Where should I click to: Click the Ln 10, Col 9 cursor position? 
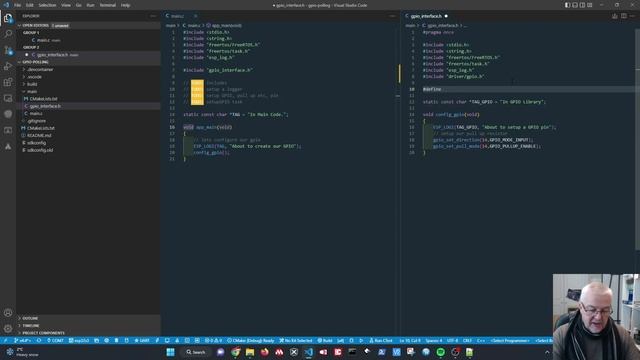pyautogui.click(x=410, y=340)
